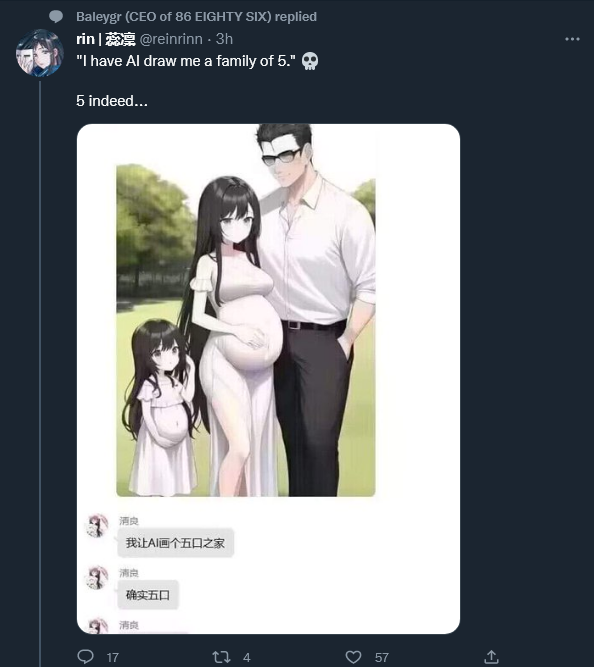
Task: Open the @reinrinn handle link
Action: 171,39
